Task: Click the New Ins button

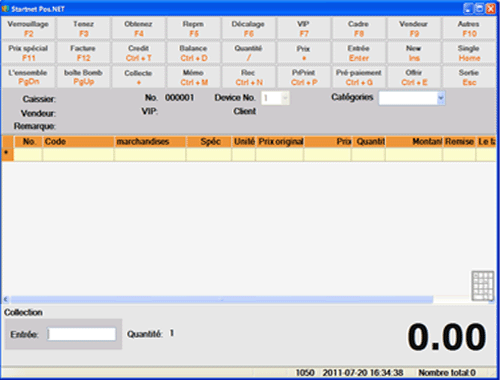Action: pos(414,53)
